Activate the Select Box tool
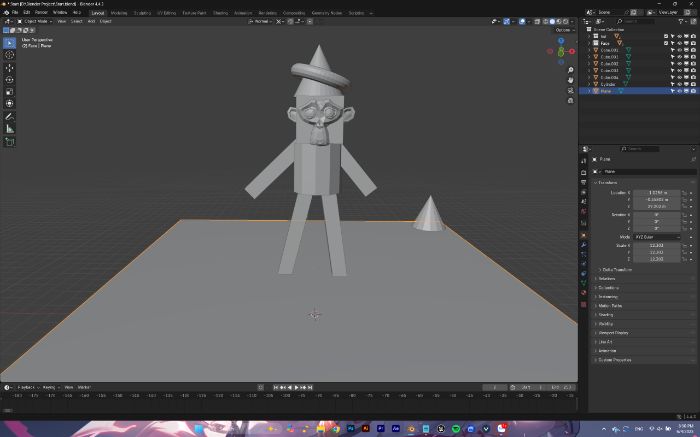700x437 pixels. [9, 43]
